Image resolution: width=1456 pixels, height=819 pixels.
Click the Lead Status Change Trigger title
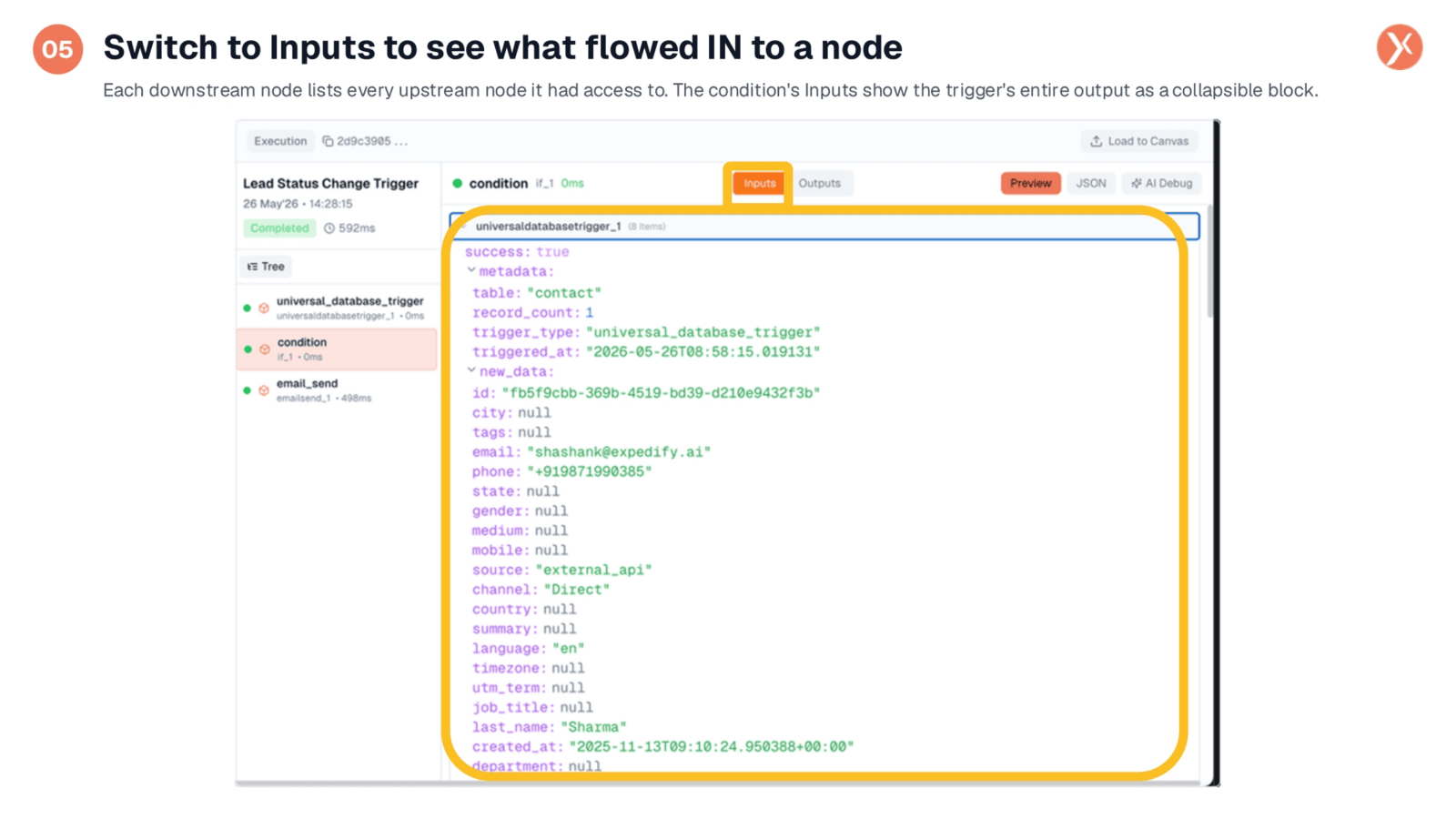330,183
